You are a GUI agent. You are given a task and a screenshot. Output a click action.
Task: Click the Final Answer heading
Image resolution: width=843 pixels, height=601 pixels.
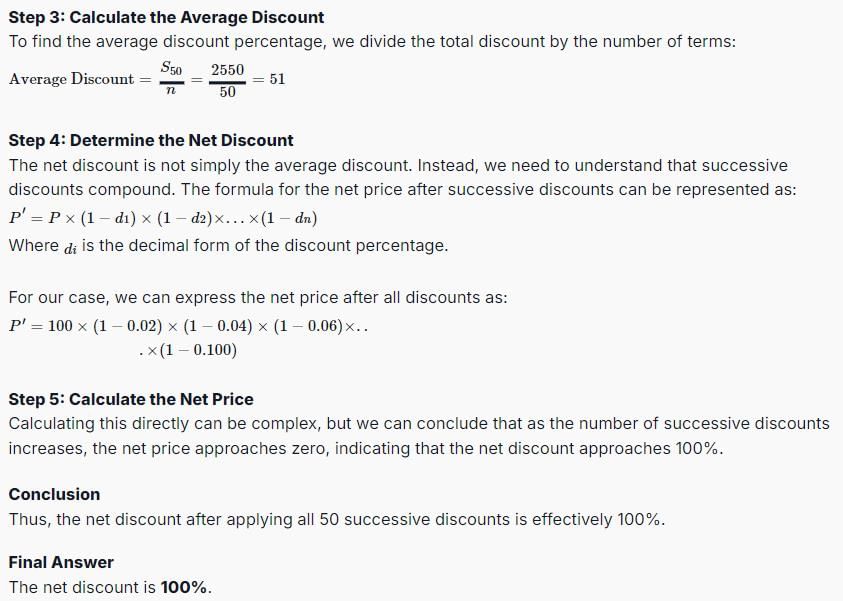click(x=61, y=562)
